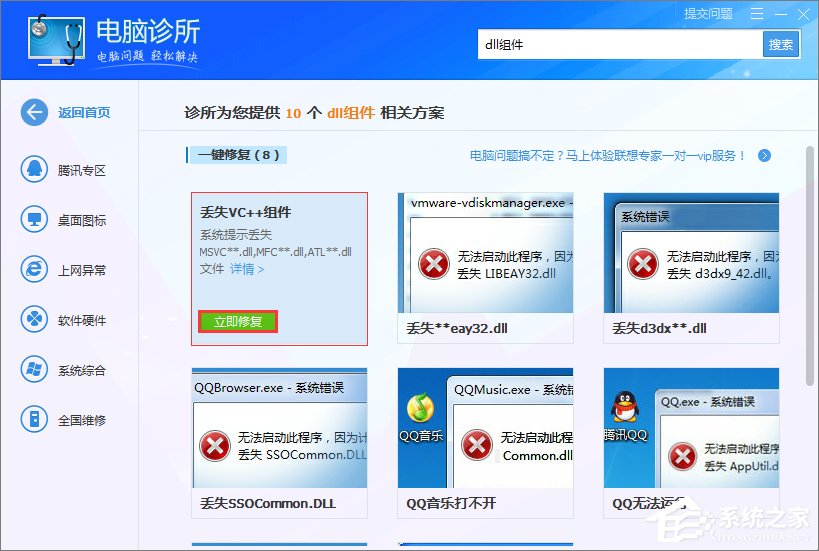Image resolution: width=819 pixels, height=551 pixels.
Task: Select the 软件硬件 clover icon
Action: pos(34,319)
